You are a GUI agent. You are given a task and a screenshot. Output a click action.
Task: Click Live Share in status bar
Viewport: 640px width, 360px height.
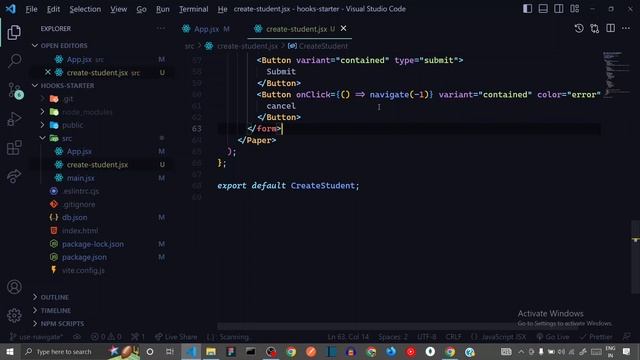[176, 337]
